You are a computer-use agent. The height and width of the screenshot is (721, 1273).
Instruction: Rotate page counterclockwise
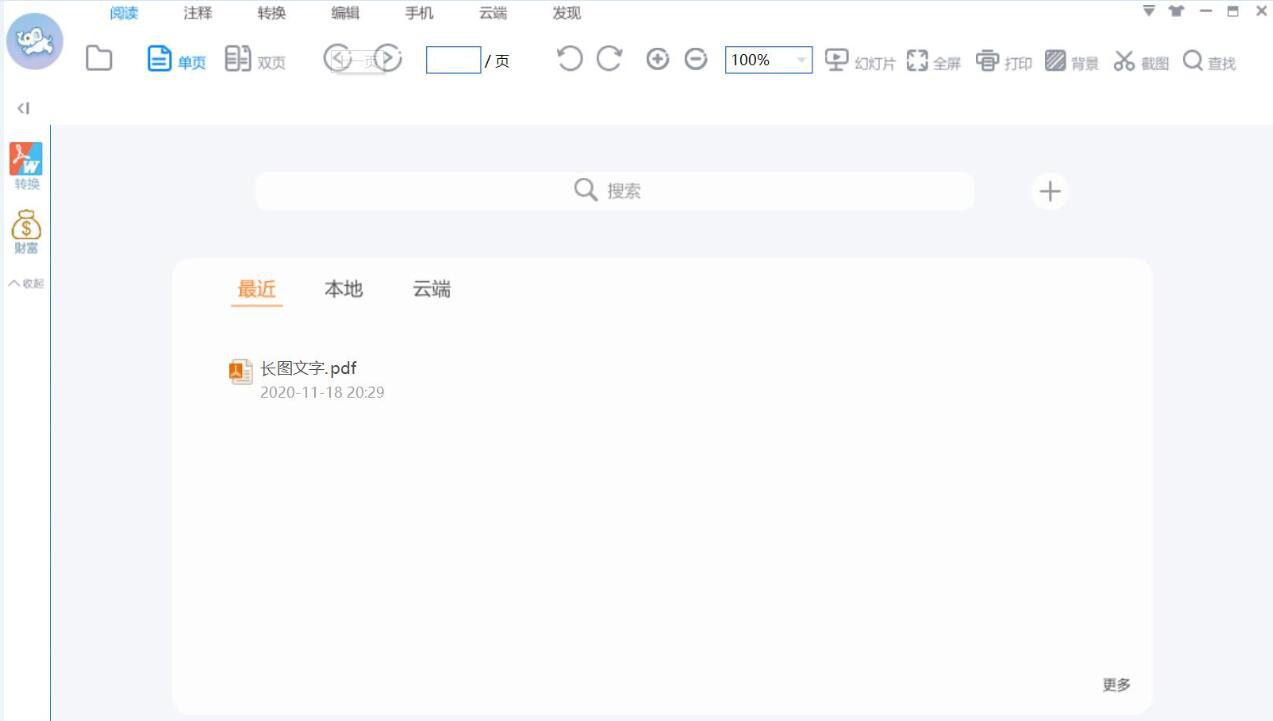click(569, 59)
